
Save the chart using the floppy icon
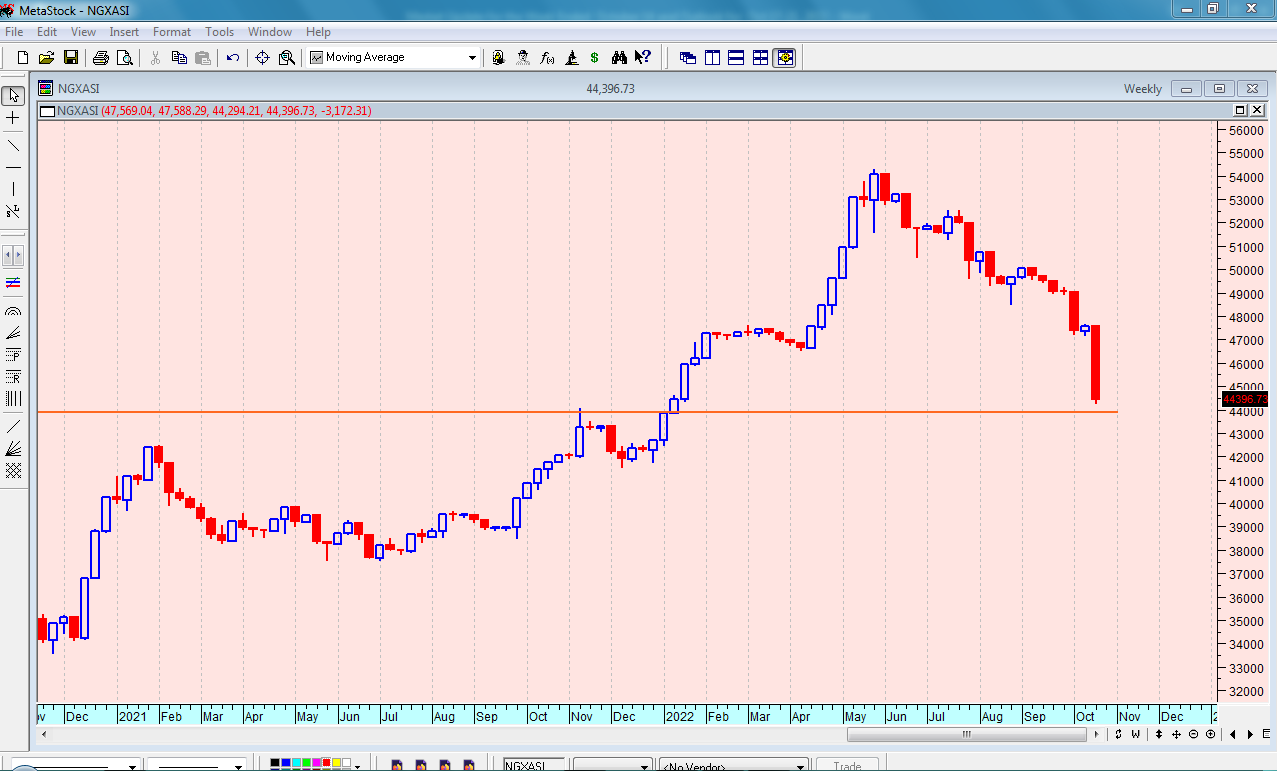point(71,58)
